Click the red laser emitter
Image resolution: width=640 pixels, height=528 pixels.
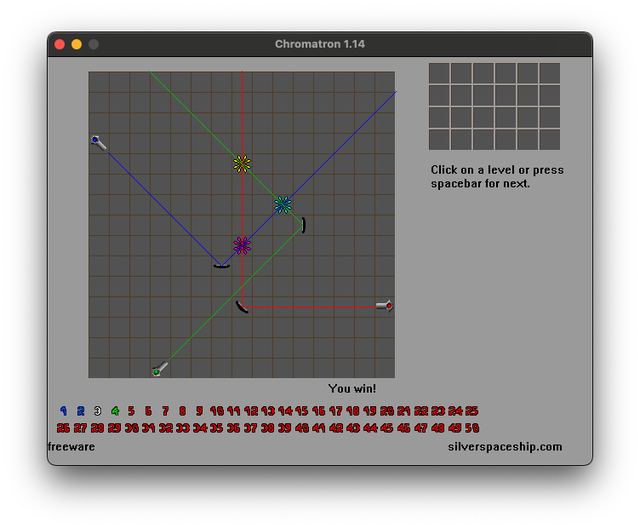[x=384, y=306]
